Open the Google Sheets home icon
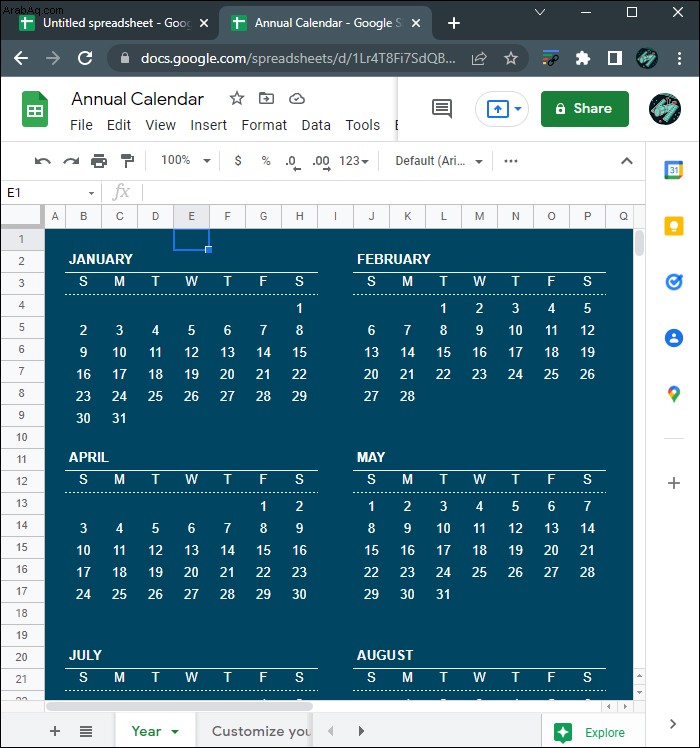The height and width of the screenshot is (748, 700). point(35,109)
